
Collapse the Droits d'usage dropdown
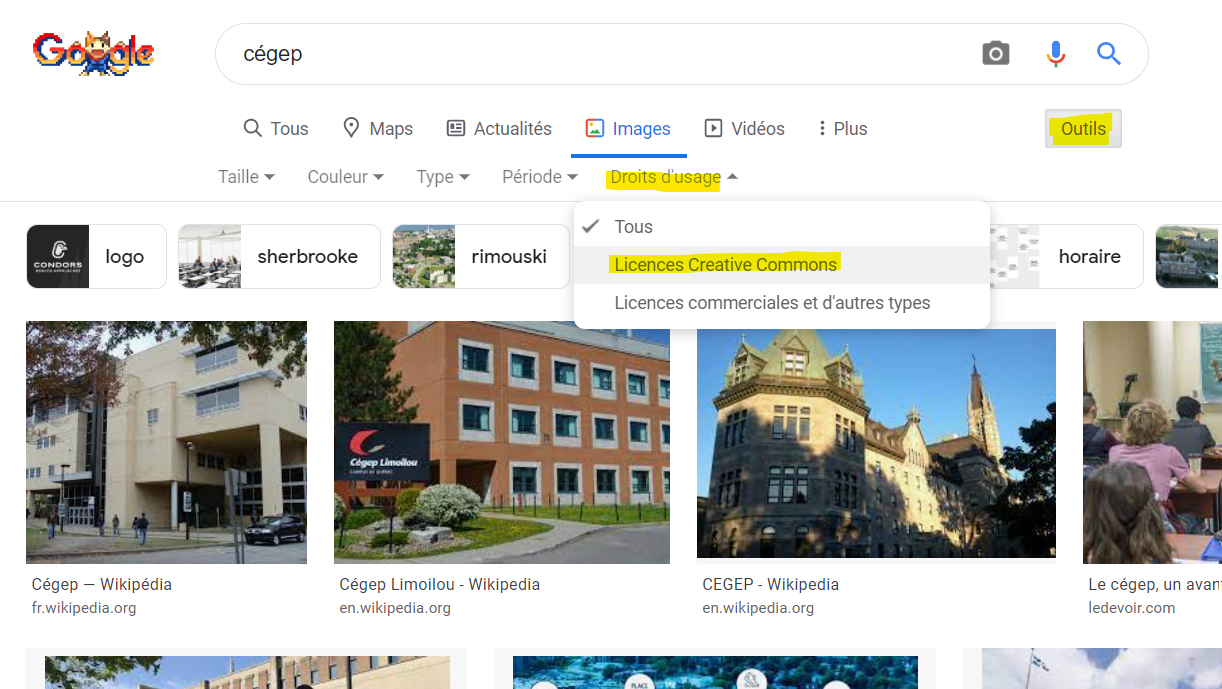tap(674, 177)
